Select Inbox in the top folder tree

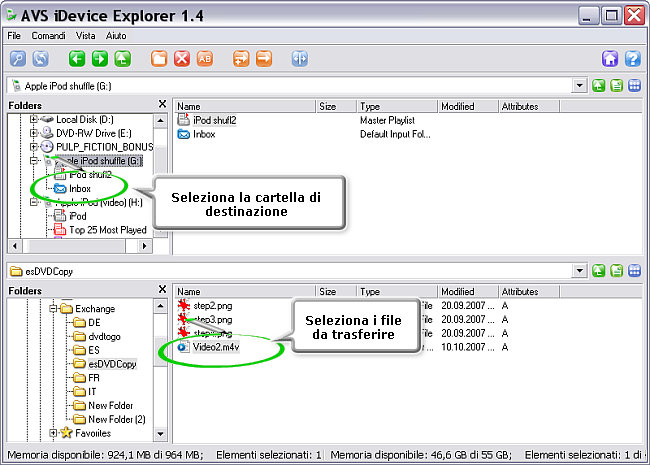(x=80, y=189)
